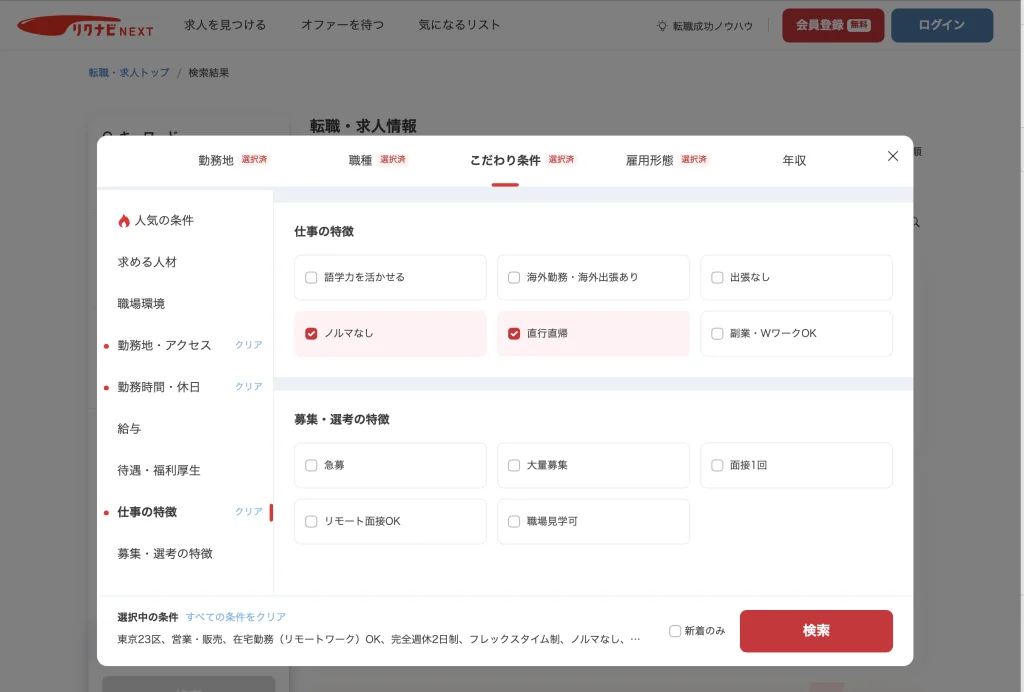The image size is (1024, 692).
Task: Select 給与 in the sidebar
Action: (x=129, y=429)
